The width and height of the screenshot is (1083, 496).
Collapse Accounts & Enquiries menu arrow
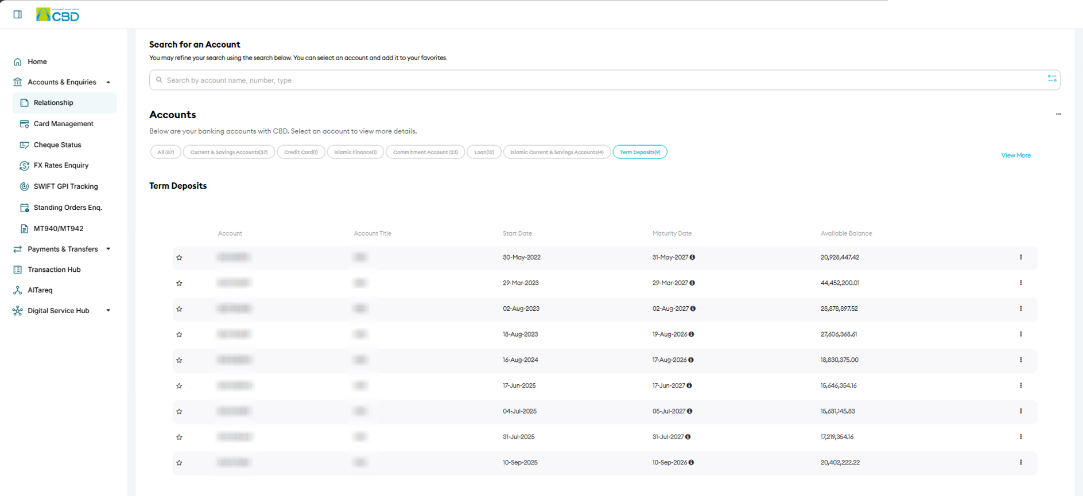coord(108,82)
